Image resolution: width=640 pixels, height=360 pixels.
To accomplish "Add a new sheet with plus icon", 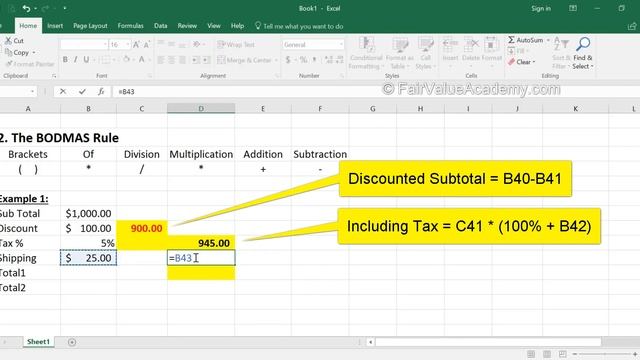I will pos(72,342).
